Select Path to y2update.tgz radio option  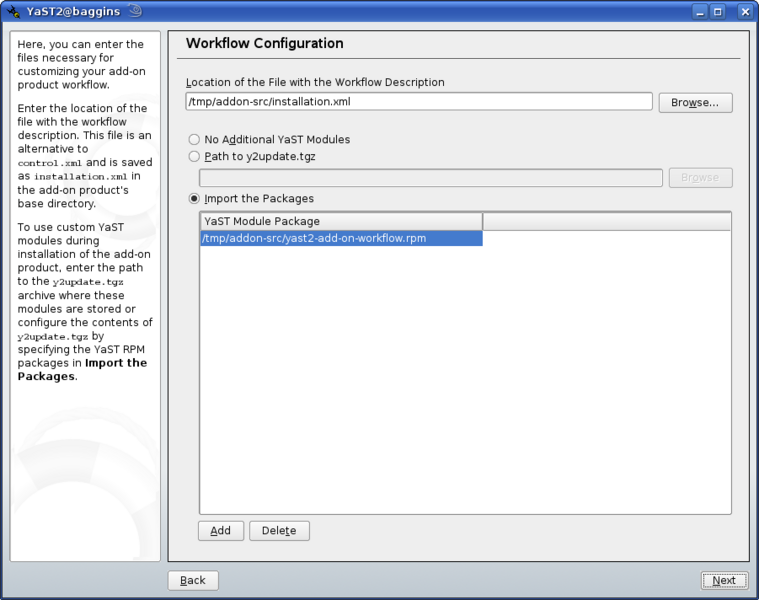(194, 157)
